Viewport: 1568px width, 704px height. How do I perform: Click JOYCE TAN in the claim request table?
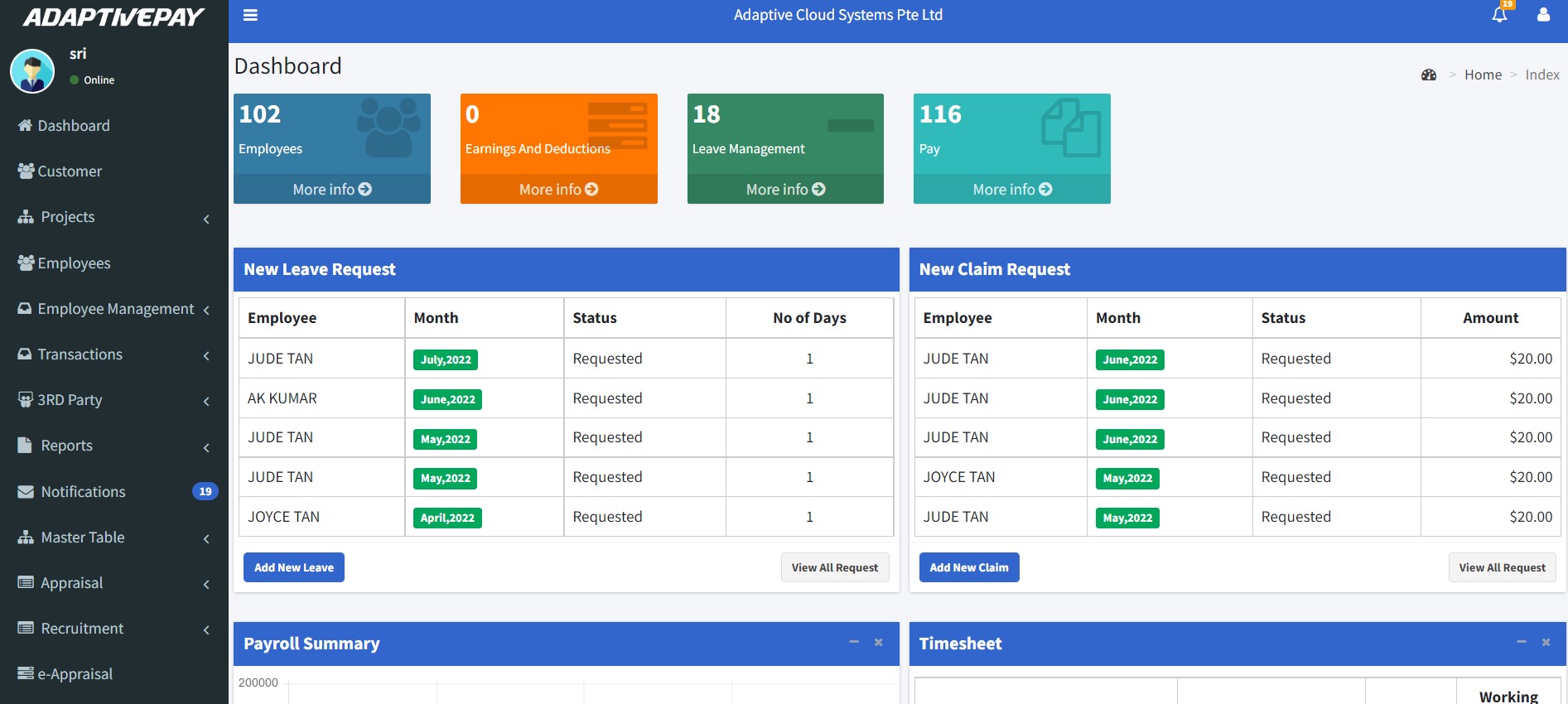959,477
